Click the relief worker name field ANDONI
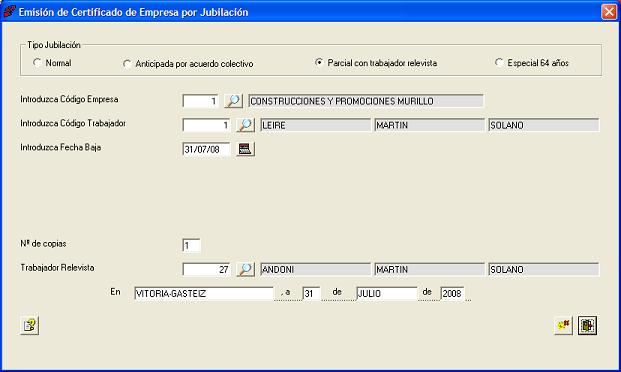621x372 pixels. coord(316,269)
